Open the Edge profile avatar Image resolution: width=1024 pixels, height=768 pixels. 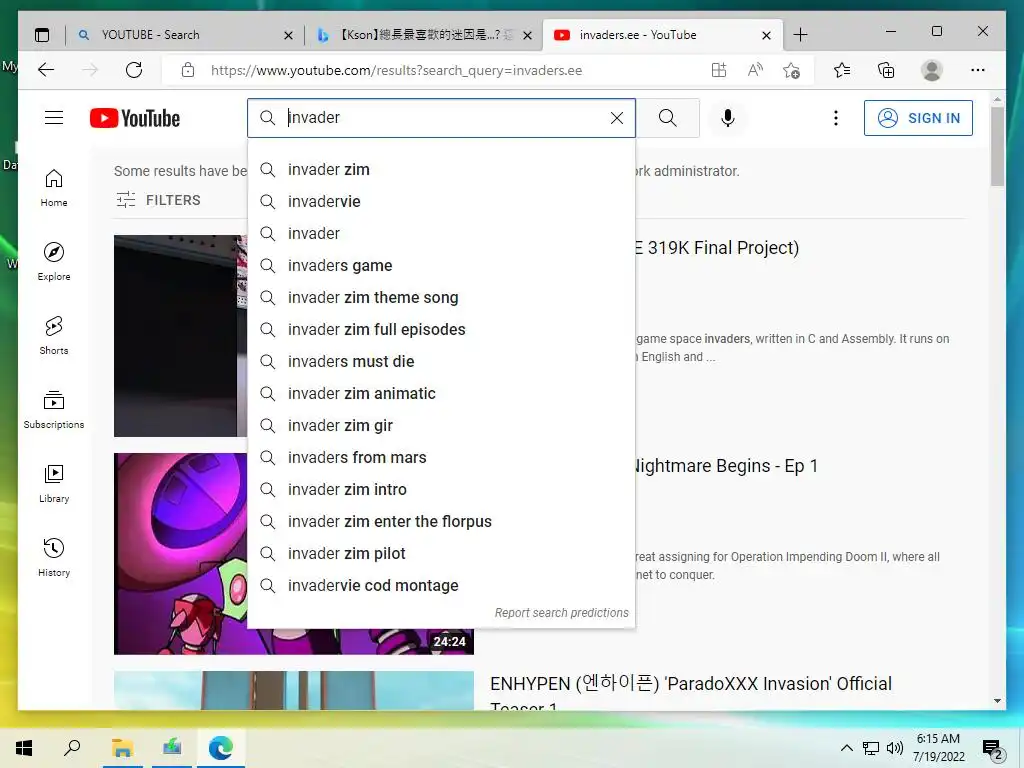click(x=932, y=70)
